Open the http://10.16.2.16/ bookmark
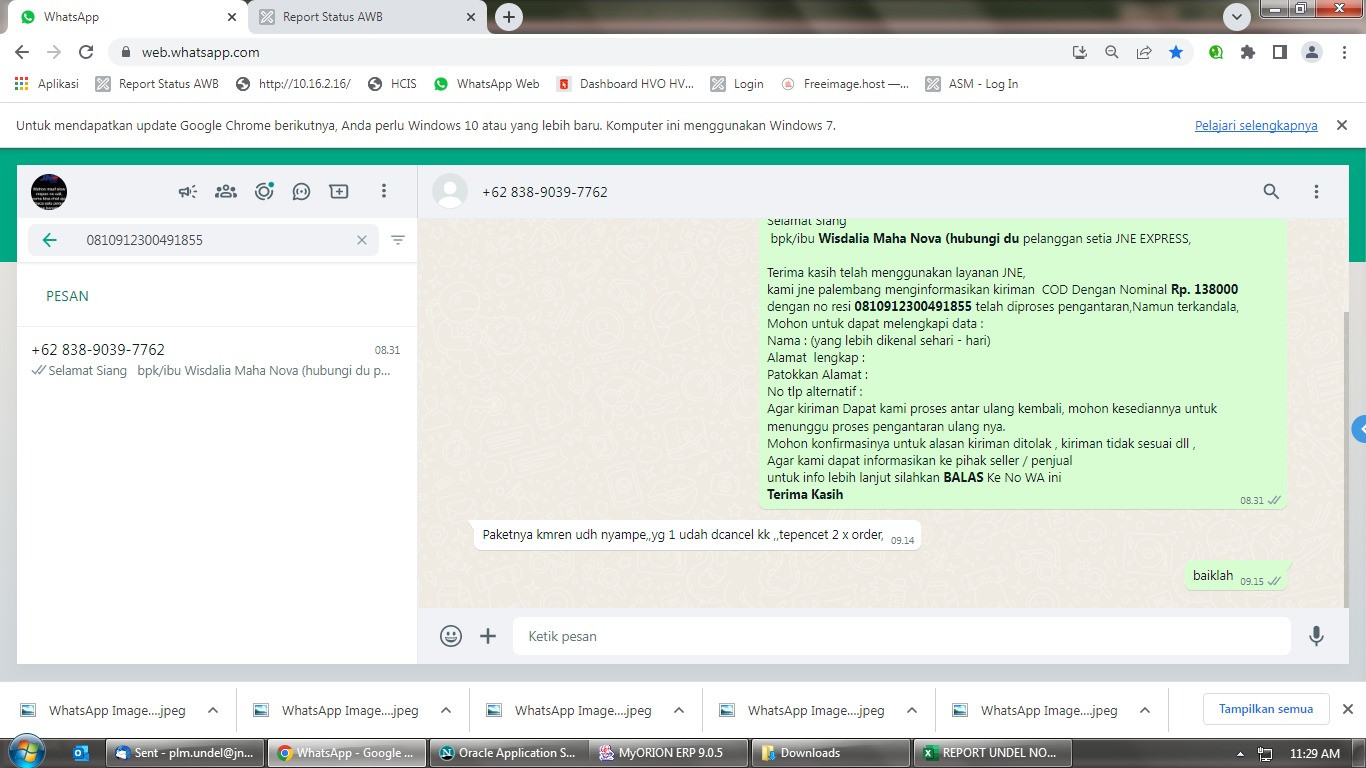The height and width of the screenshot is (768, 1366). 294,84
